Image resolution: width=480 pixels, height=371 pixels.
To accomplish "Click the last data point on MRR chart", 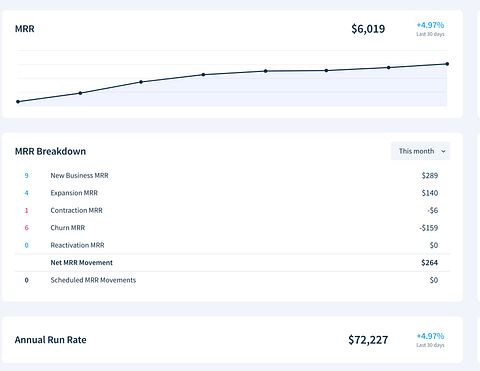I will pyautogui.click(x=447, y=64).
